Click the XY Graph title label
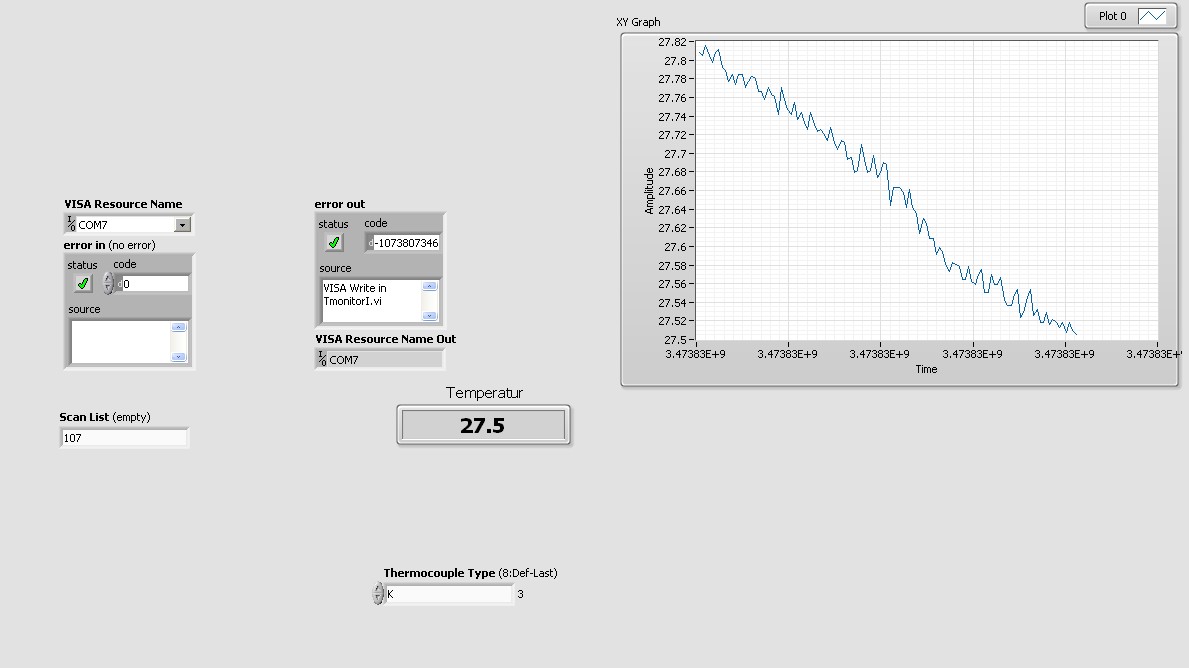Image resolution: width=1189 pixels, height=668 pixels. [x=638, y=22]
